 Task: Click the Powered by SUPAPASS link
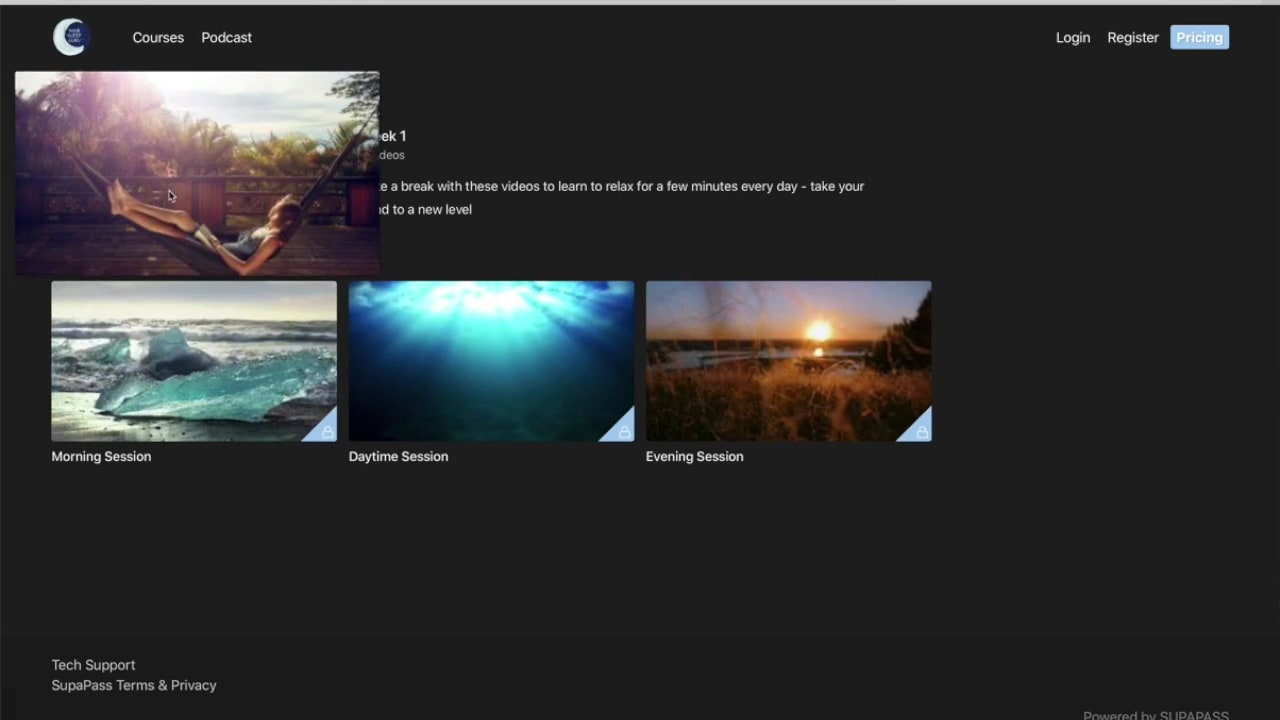click(1155, 715)
